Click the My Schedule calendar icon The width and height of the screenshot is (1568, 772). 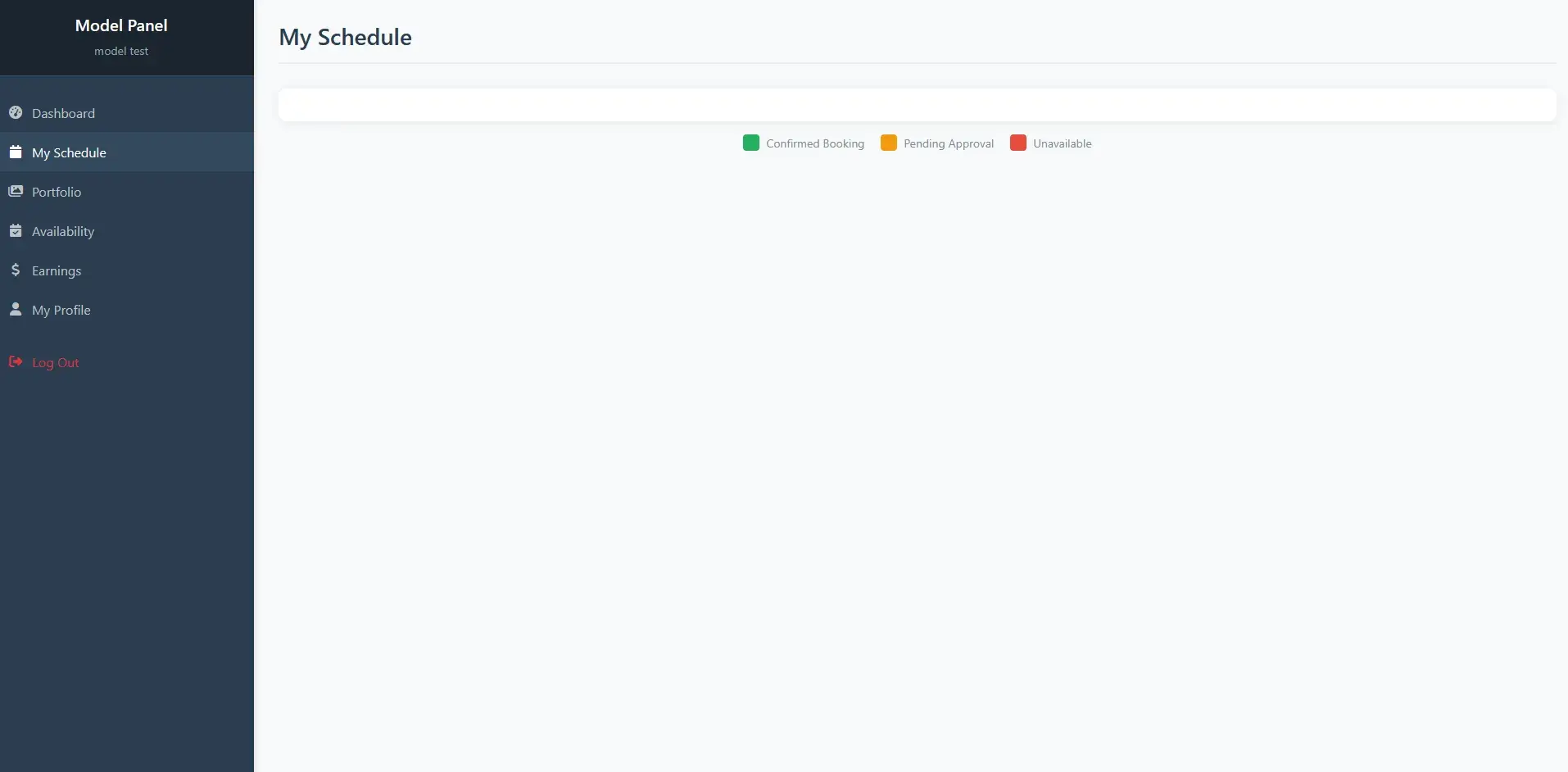tap(16, 152)
